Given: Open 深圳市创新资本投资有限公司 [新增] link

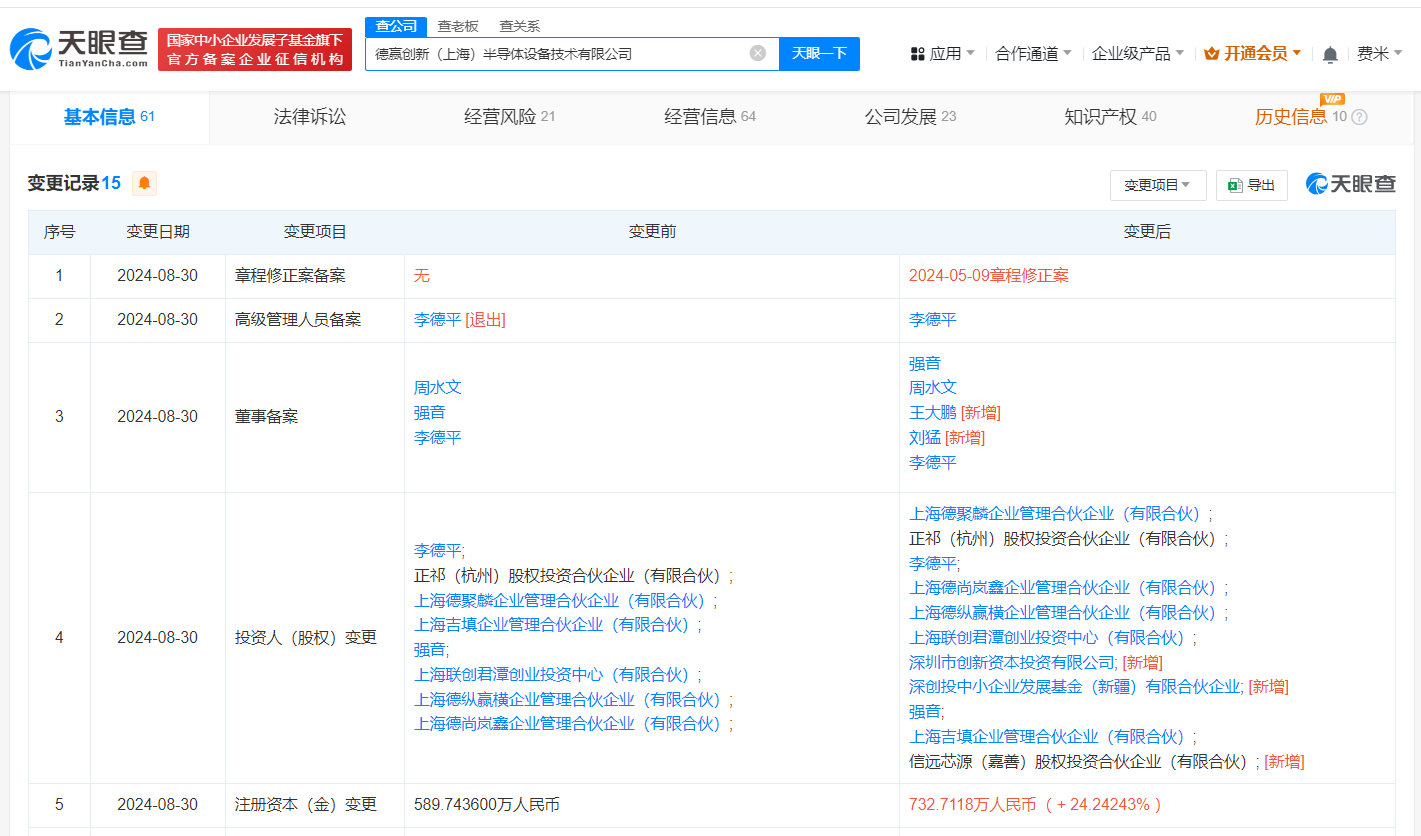Looking at the screenshot, I should click(1036, 662).
